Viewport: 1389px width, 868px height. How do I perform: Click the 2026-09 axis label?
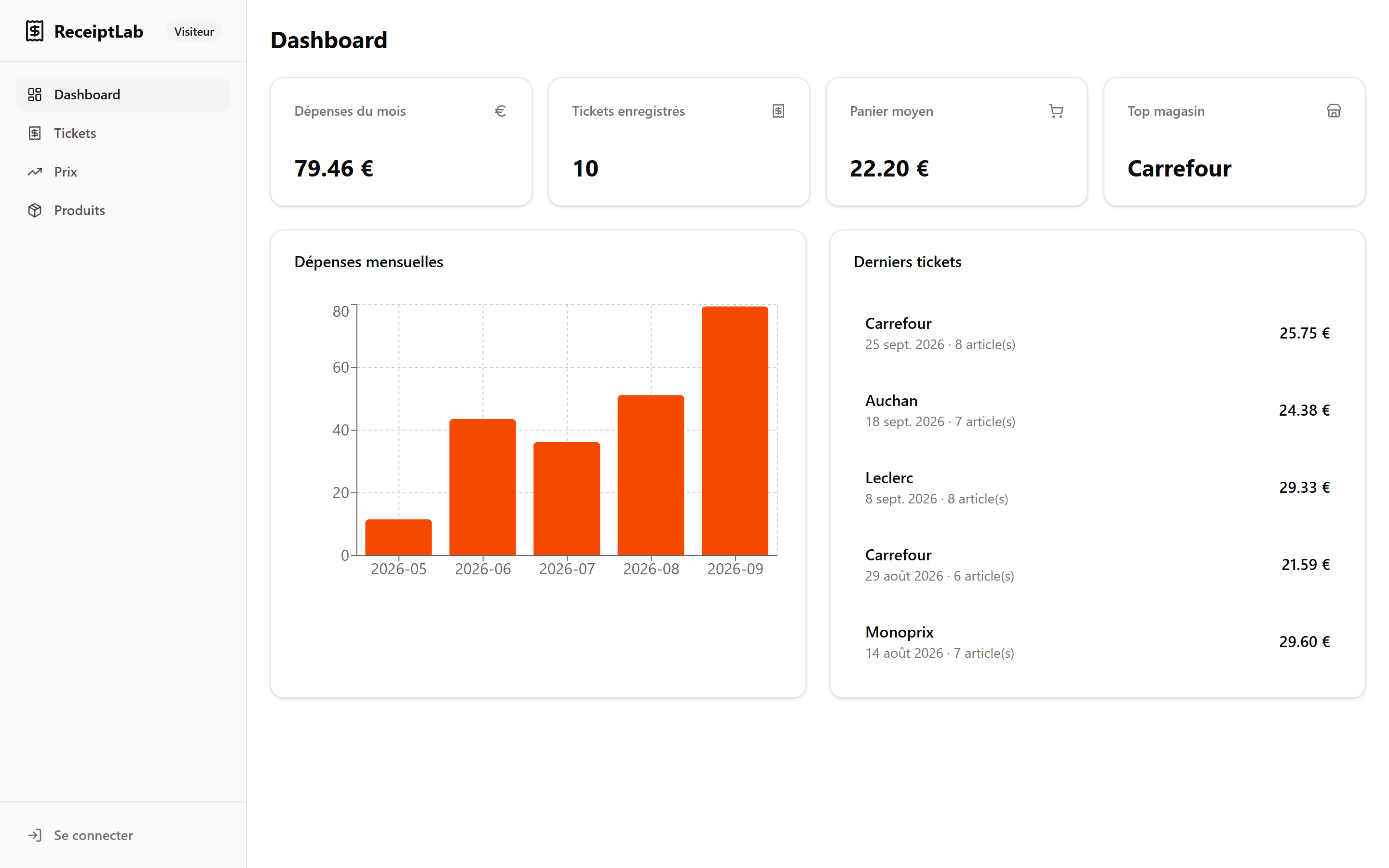735,569
